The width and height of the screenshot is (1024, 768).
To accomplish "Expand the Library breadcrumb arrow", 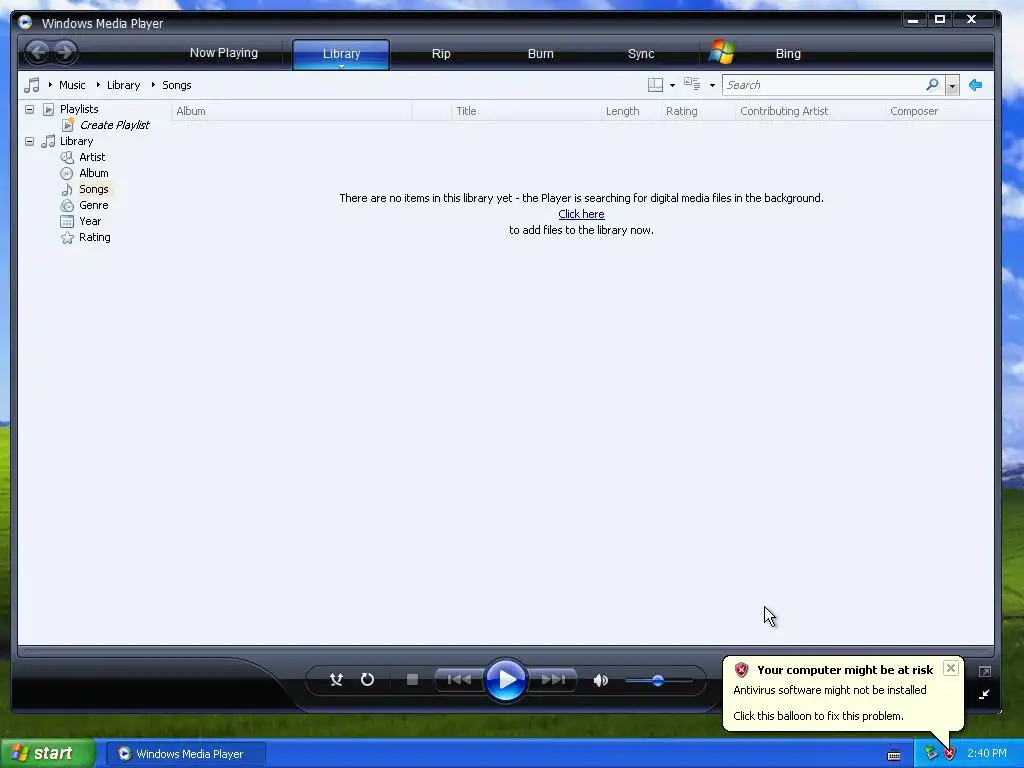I will (x=98, y=84).
